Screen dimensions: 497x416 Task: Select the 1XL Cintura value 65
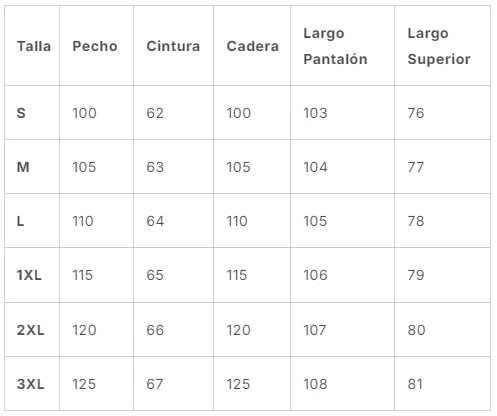coord(155,275)
